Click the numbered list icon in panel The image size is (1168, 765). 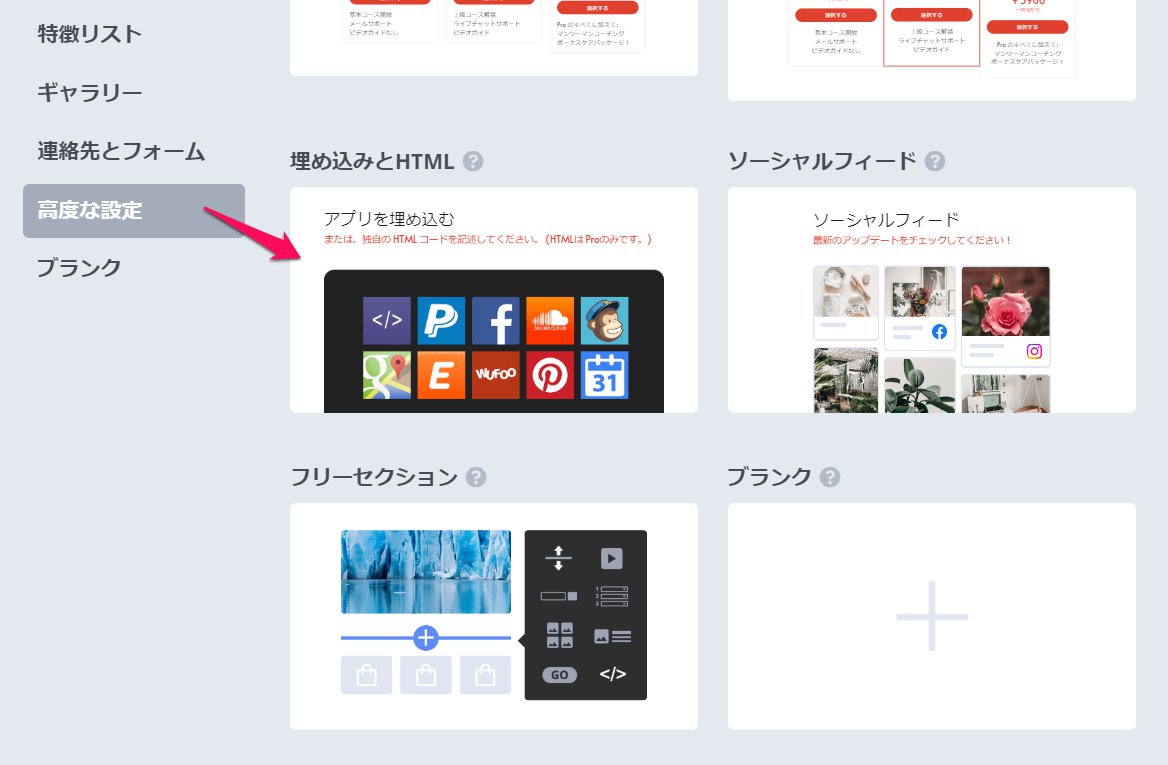click(x=612, y=597)
